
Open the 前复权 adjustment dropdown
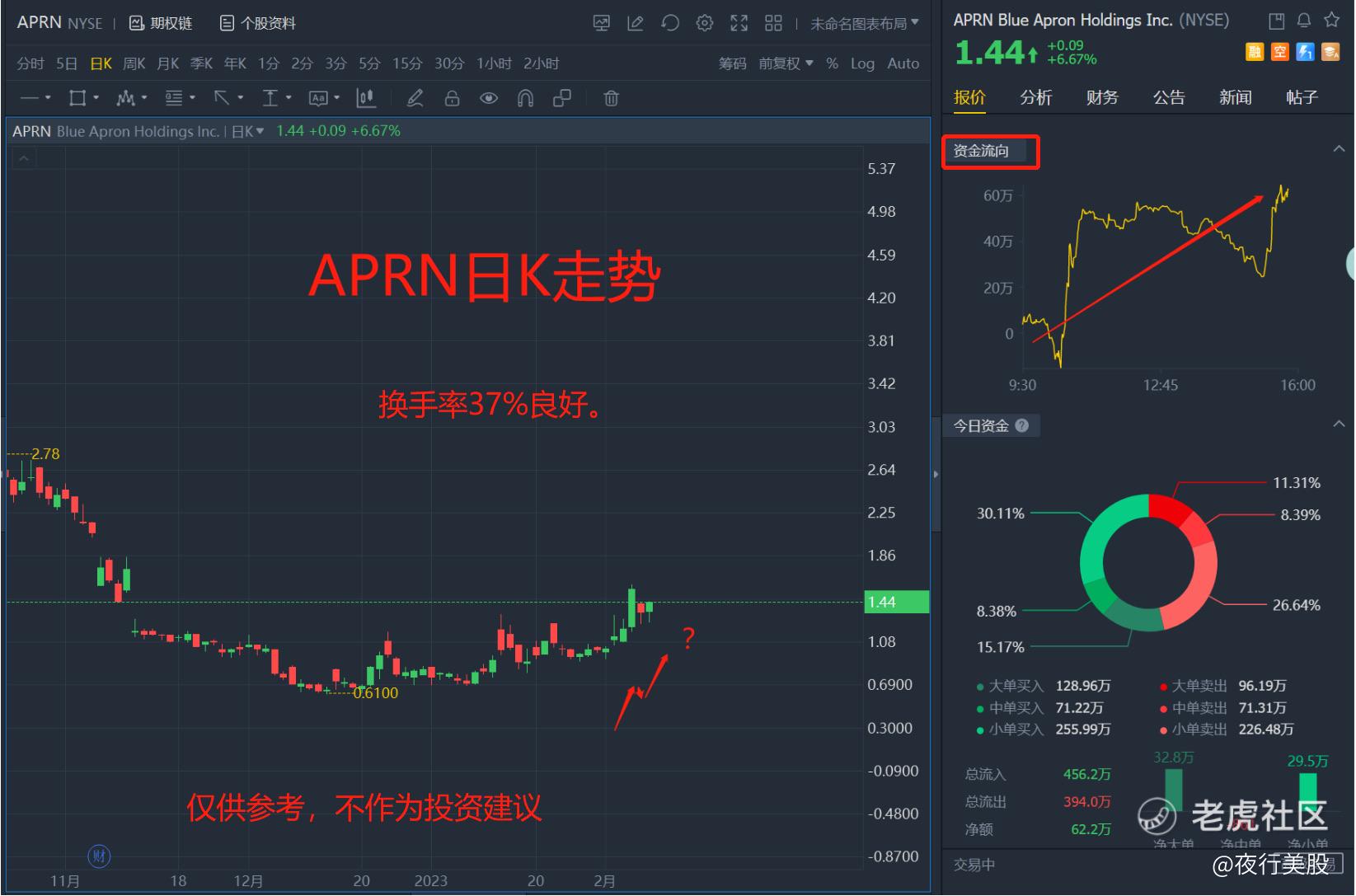click(x=786, y=63)
